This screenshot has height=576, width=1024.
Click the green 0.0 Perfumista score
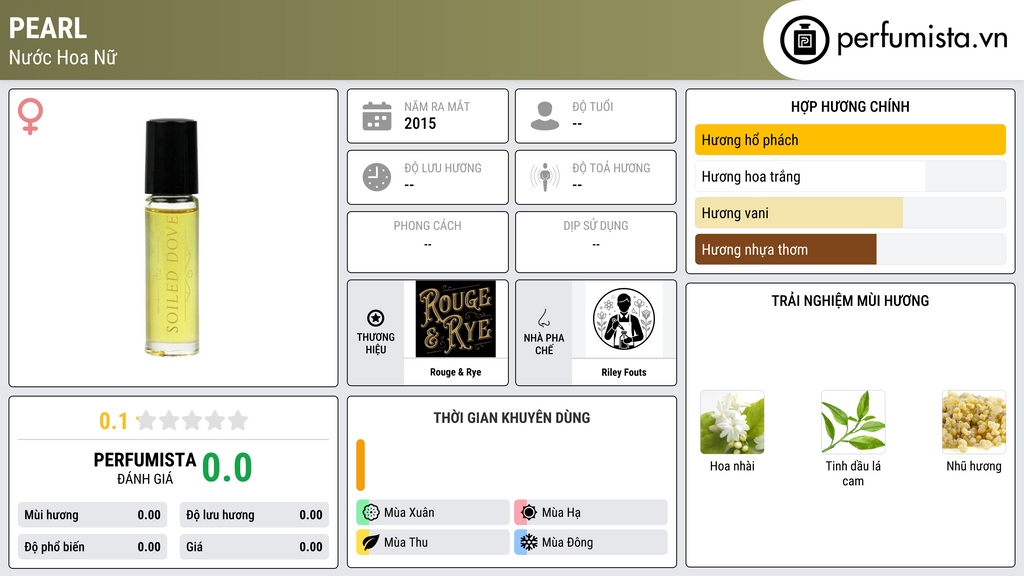[227, 468]
